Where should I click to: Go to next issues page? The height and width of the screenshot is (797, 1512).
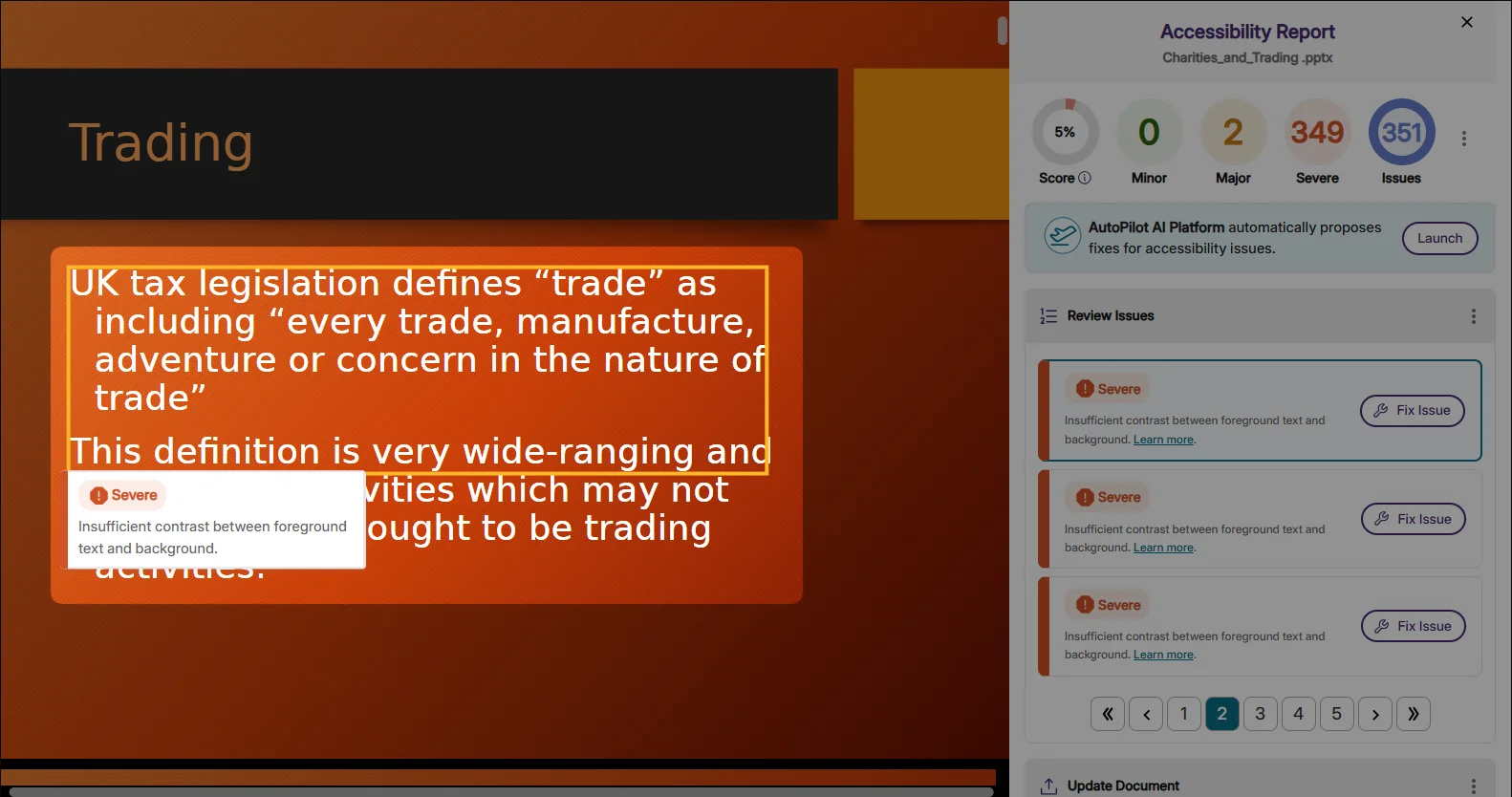tap(1374, 714)
